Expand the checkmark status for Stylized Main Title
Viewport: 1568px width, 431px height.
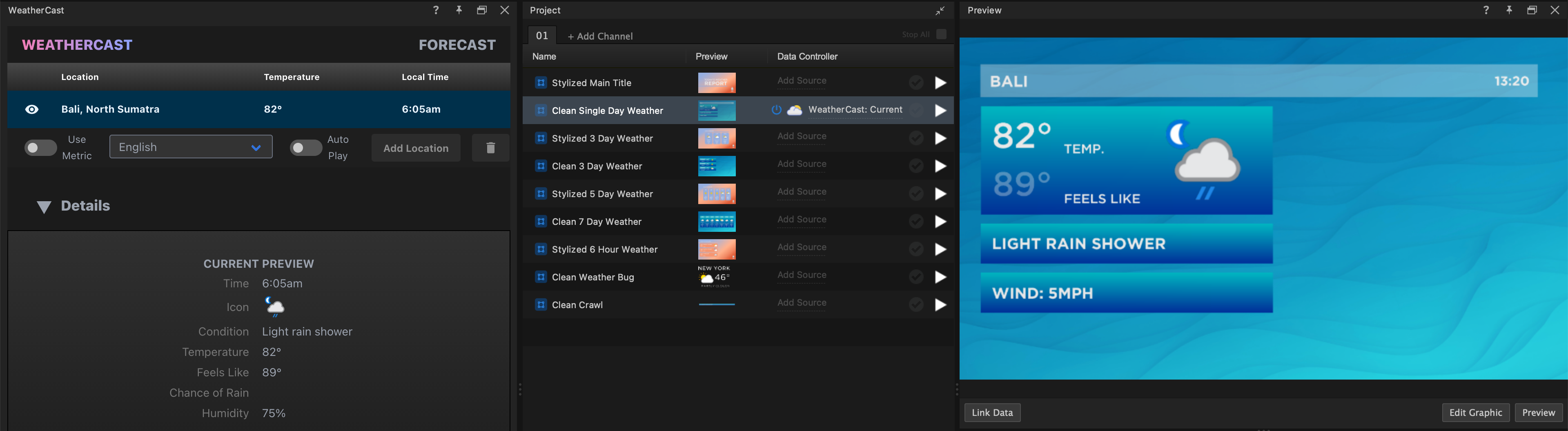916,83
